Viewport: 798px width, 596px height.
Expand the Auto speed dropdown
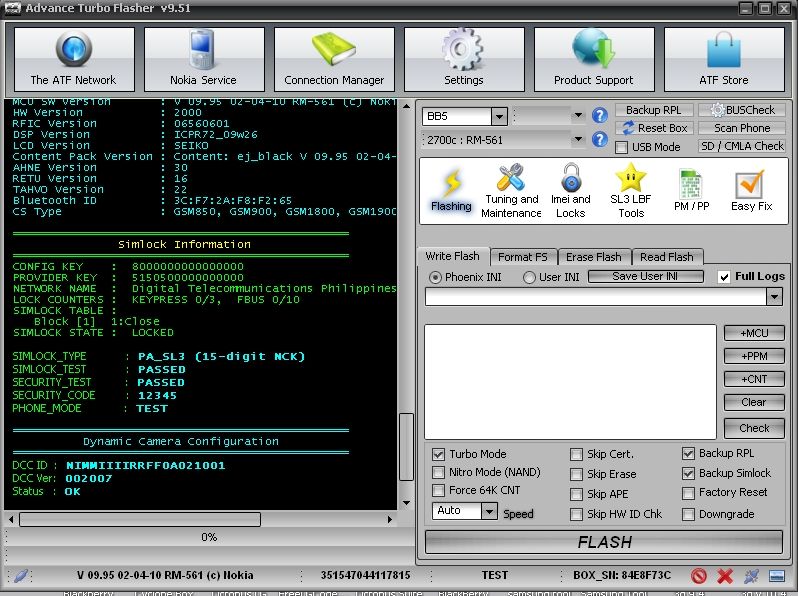[x=489, y=511]
